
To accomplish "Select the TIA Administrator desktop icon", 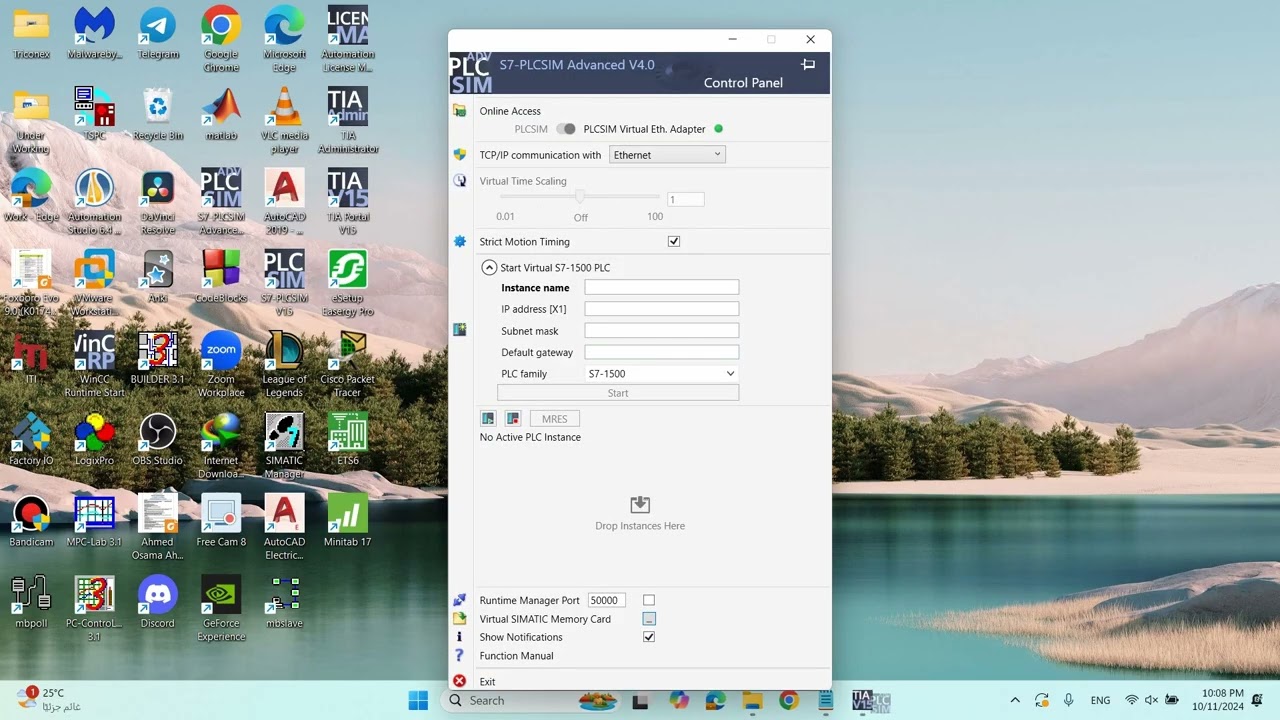I will click(347, 120).
